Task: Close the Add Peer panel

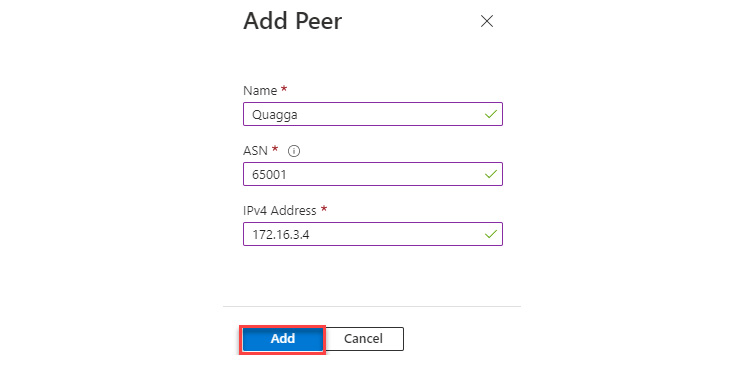Action: (487, 21)
